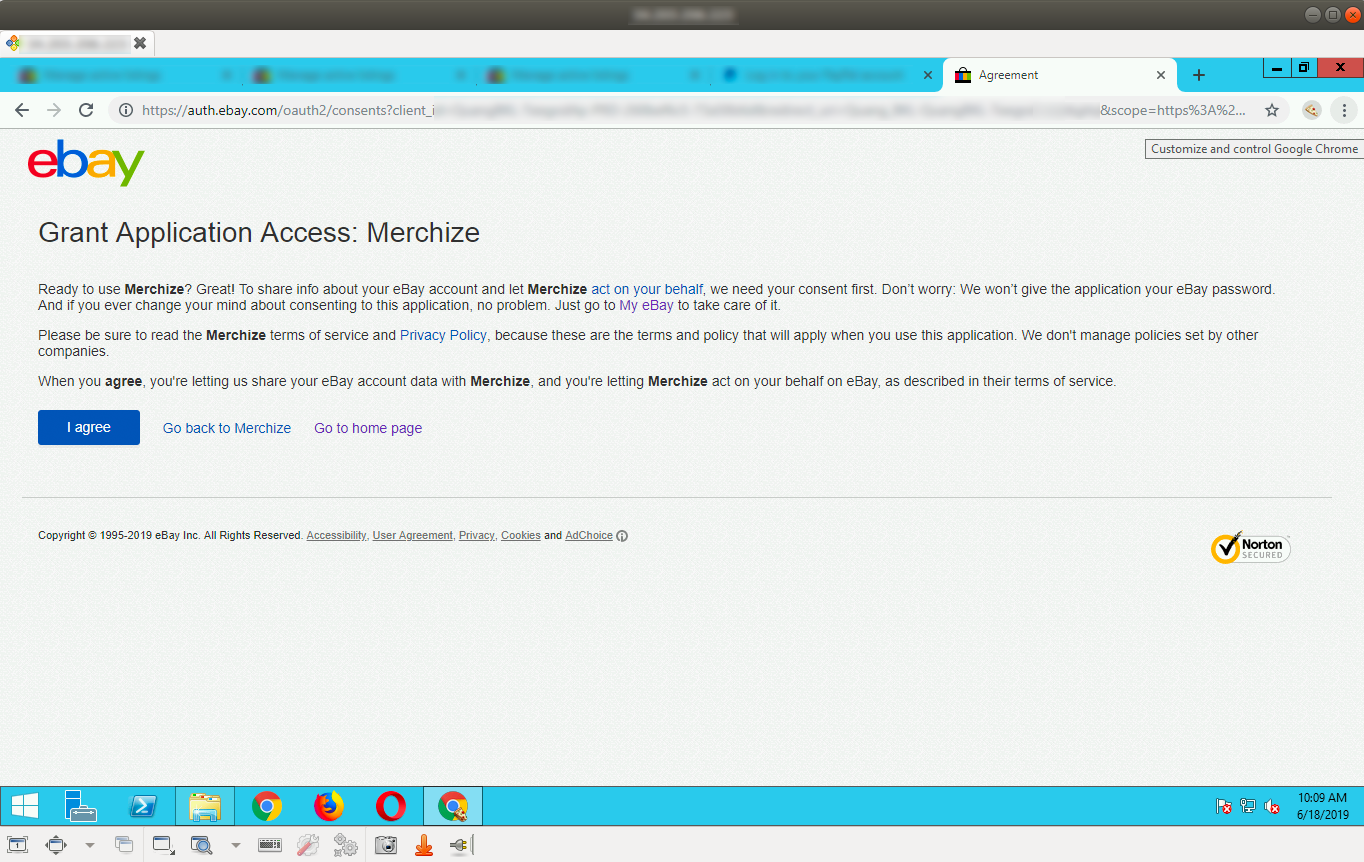Visit the My eBay link
Screen dimensions: 1364x862
click(x=646, y=305)
